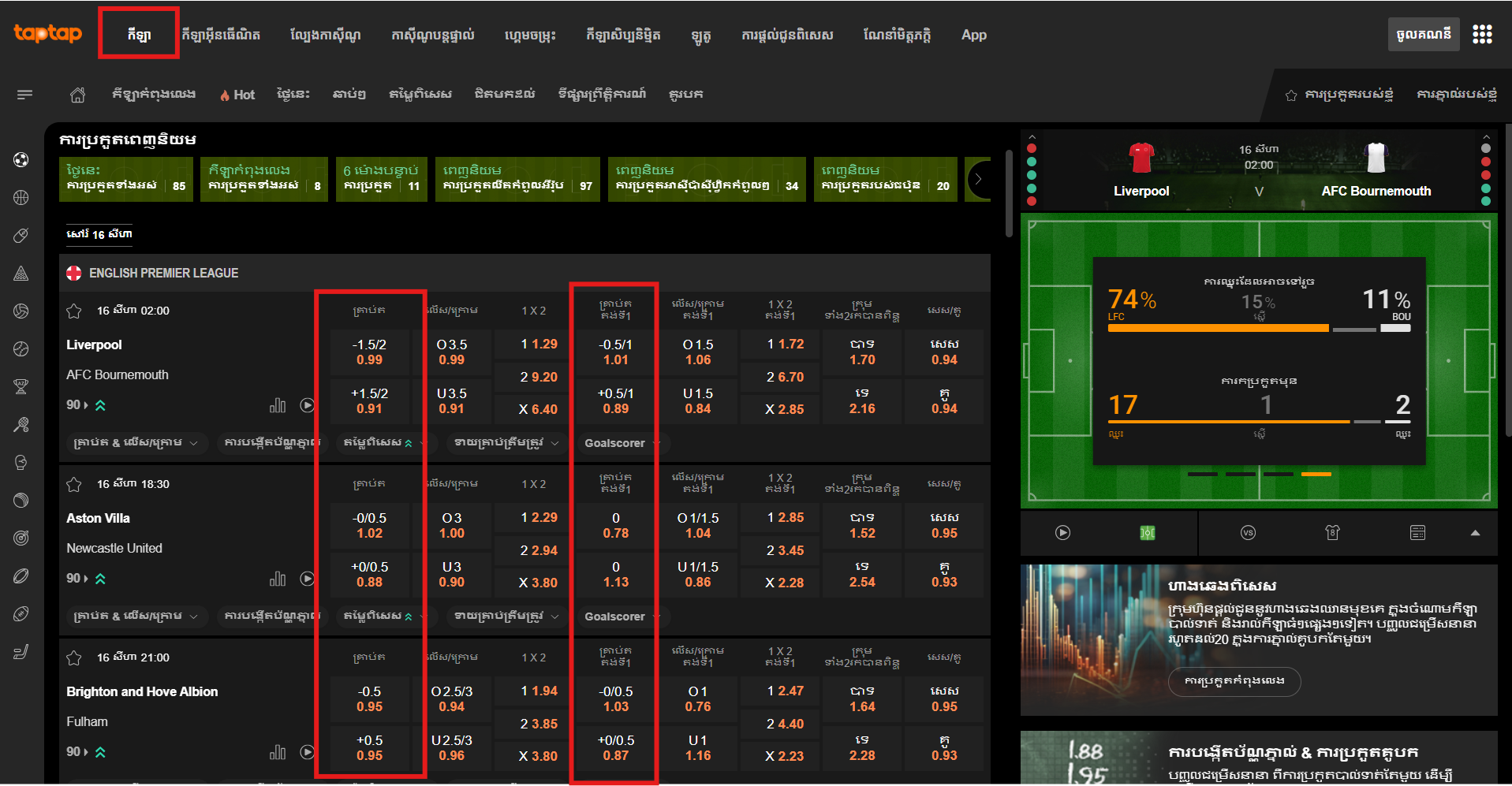This screenshot has height=786, width=1512.
Task: Select the កីឡា tab in top navigation
Action: pos(139,35)
